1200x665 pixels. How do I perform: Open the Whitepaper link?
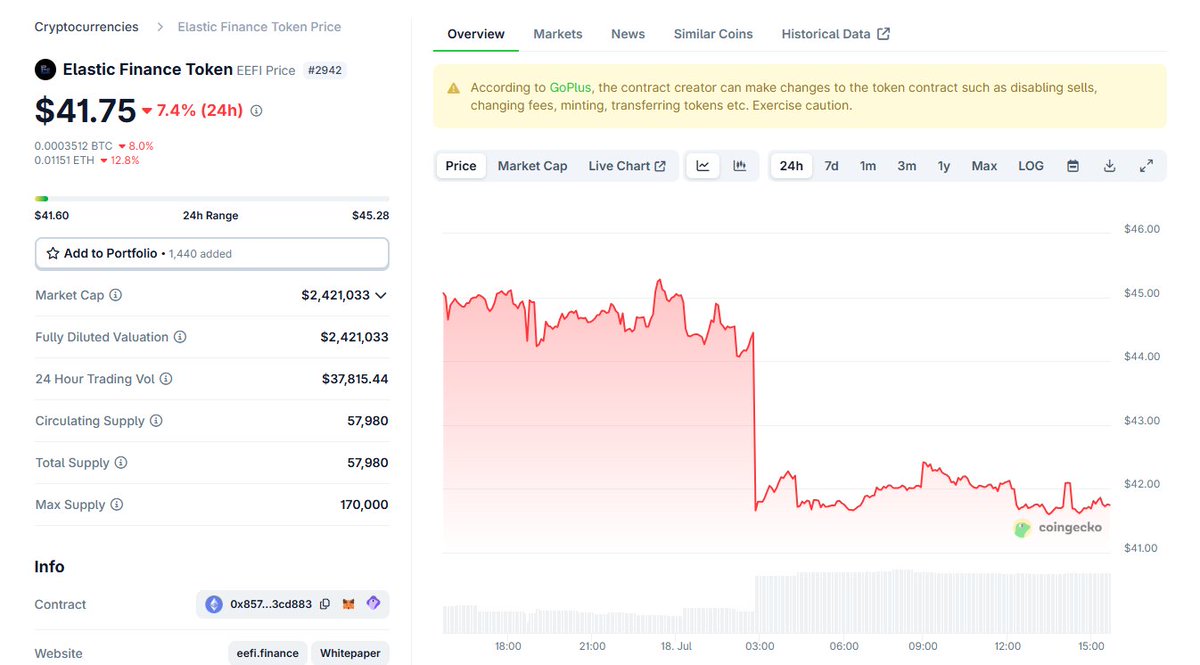click(x=350, y=653)
